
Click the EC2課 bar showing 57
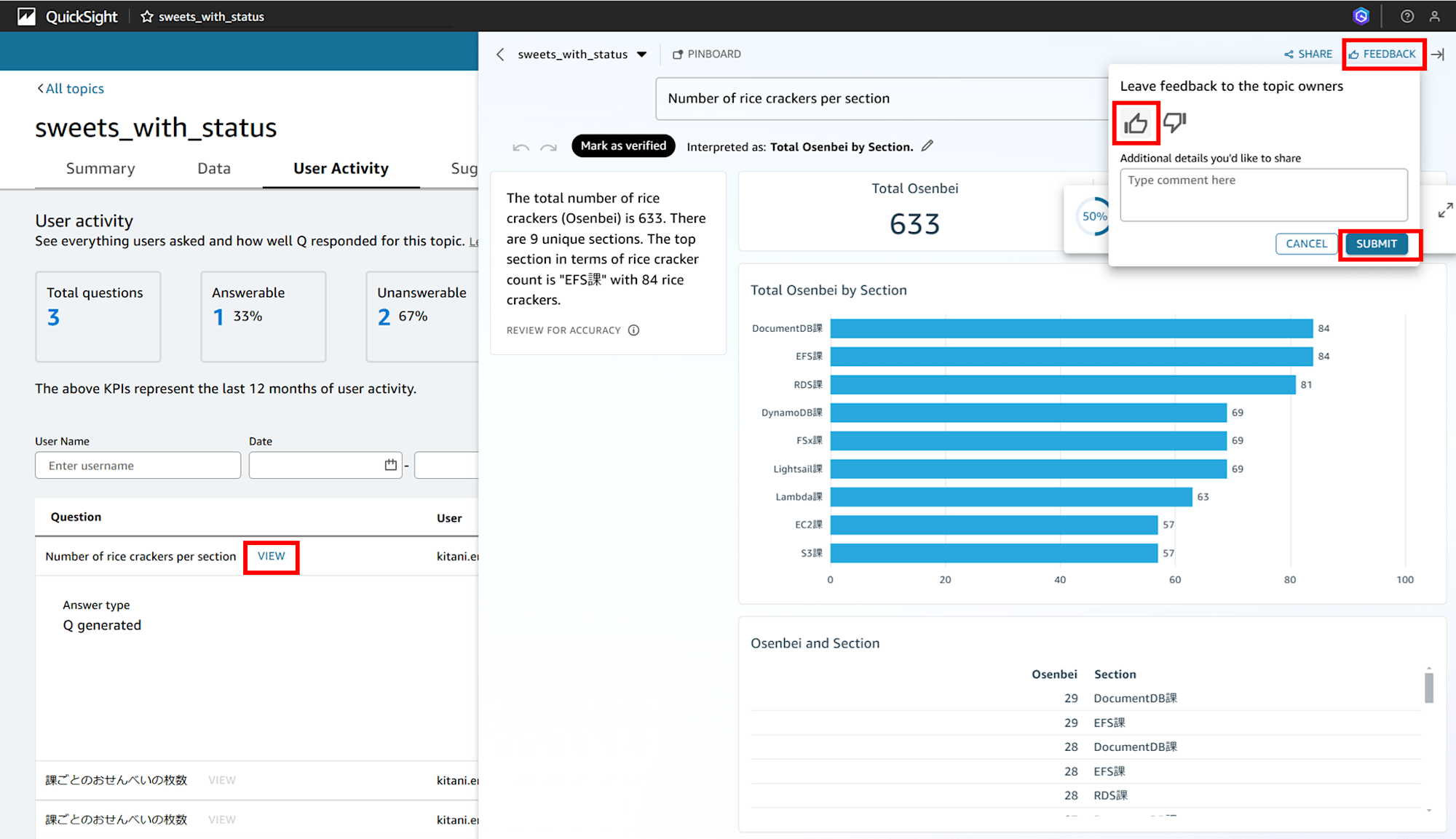[994, 525]
